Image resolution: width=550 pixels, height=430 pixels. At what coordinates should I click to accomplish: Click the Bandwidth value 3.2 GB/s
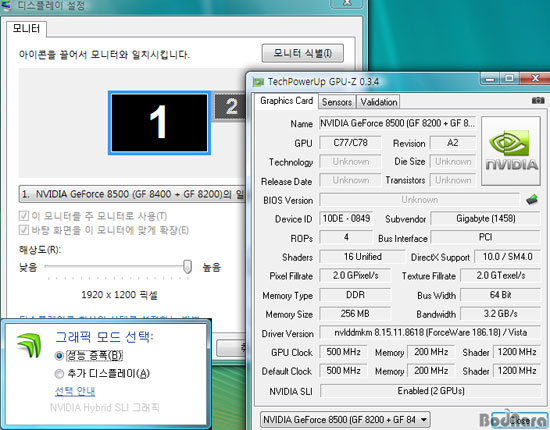(500, 314)
